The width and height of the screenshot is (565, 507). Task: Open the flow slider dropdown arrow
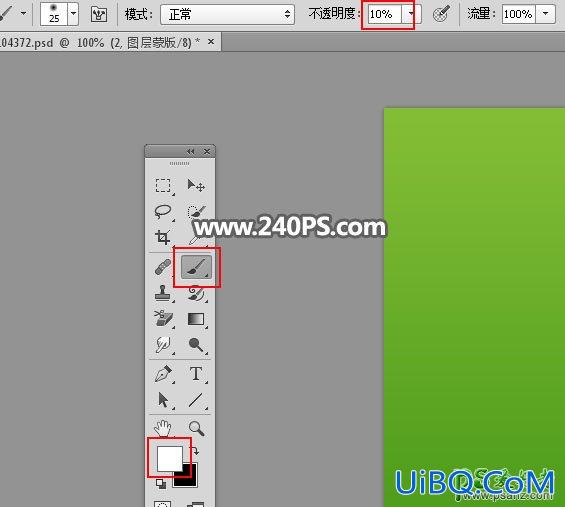(546, 14)
